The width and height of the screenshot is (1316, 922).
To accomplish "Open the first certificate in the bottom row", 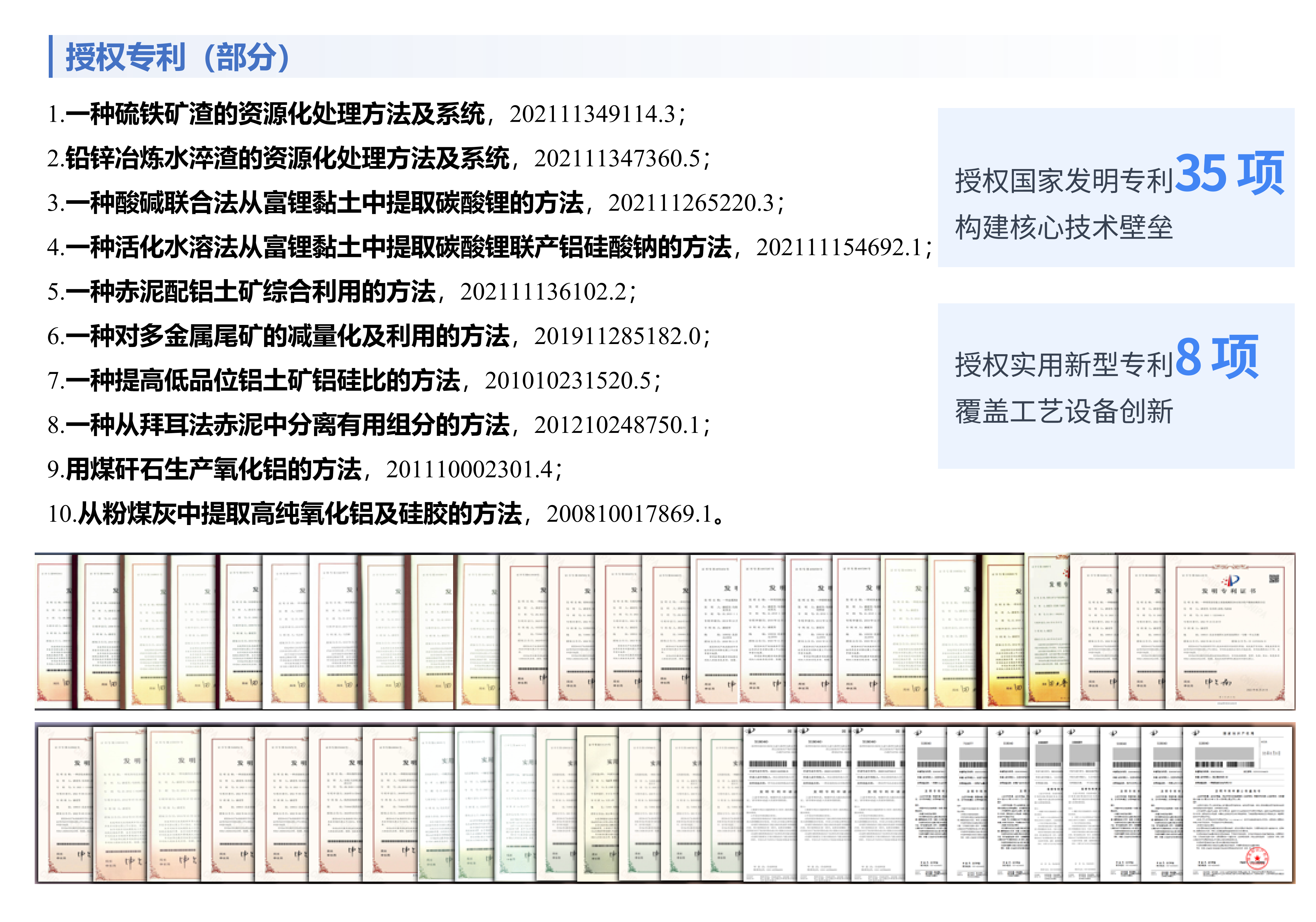I will pyautogui.click(x=65, y=804).
